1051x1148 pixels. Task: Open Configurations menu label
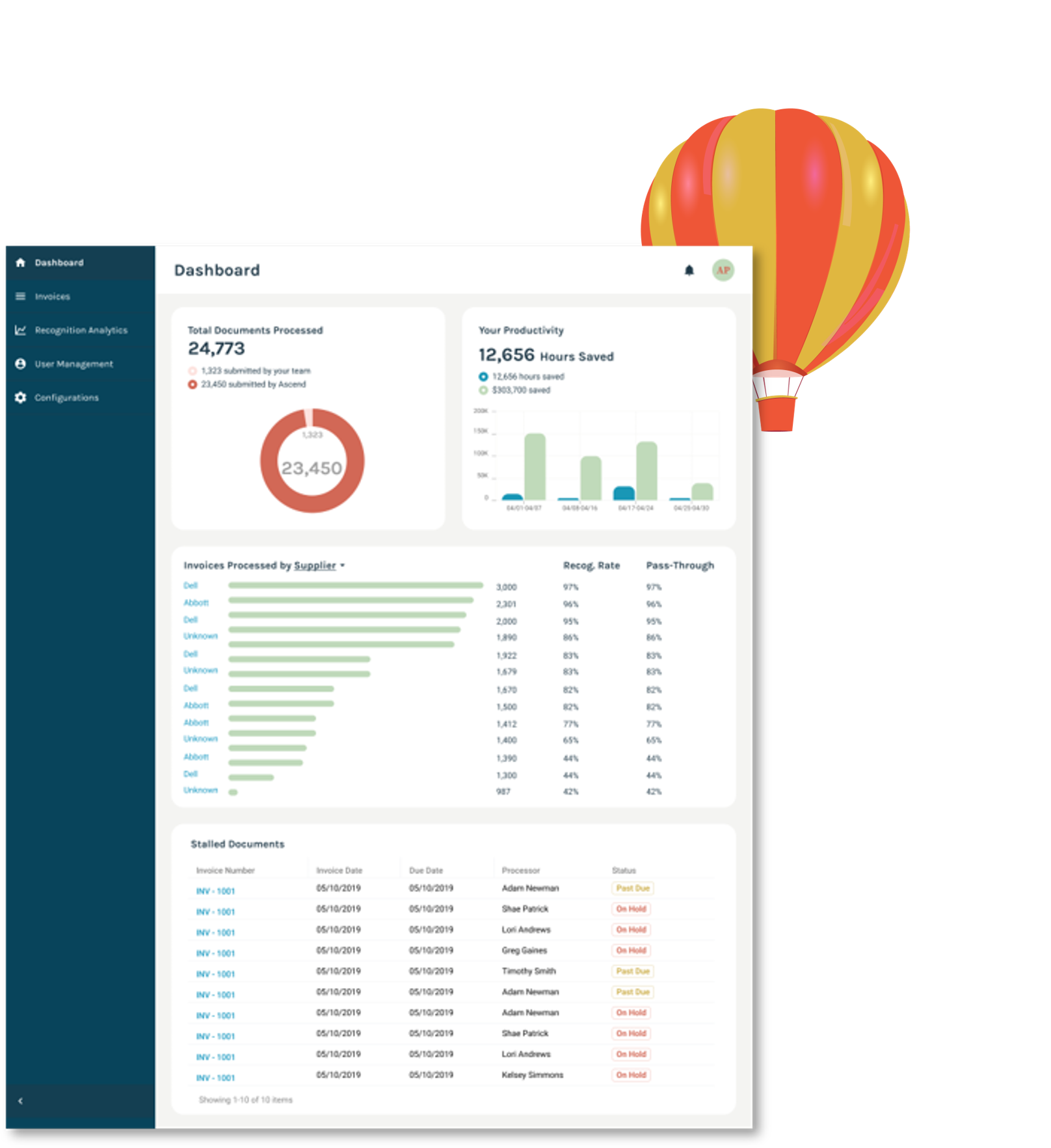(66, 397)
